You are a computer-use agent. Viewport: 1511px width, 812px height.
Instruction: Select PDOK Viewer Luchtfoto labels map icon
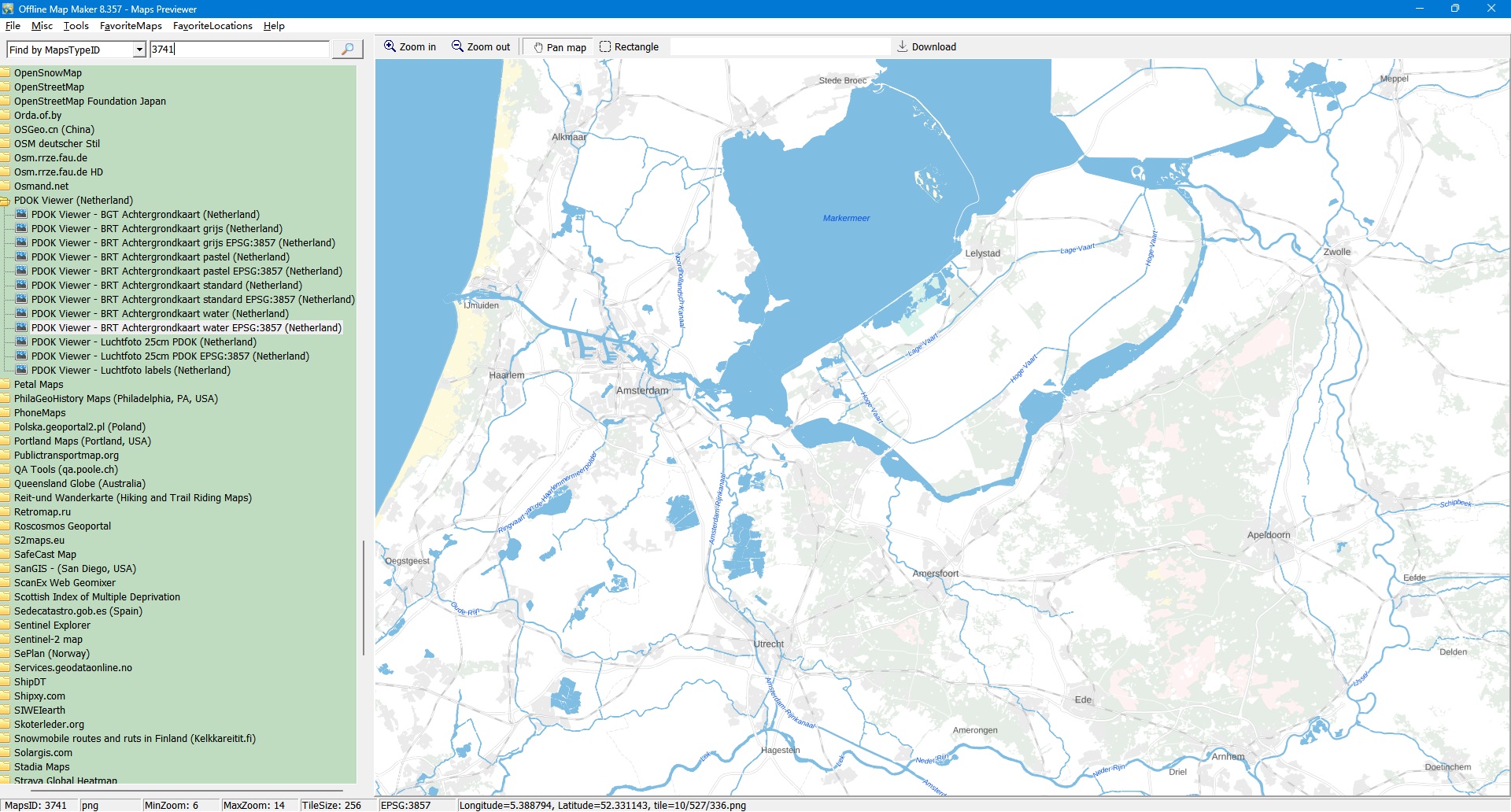coord(21,371)
